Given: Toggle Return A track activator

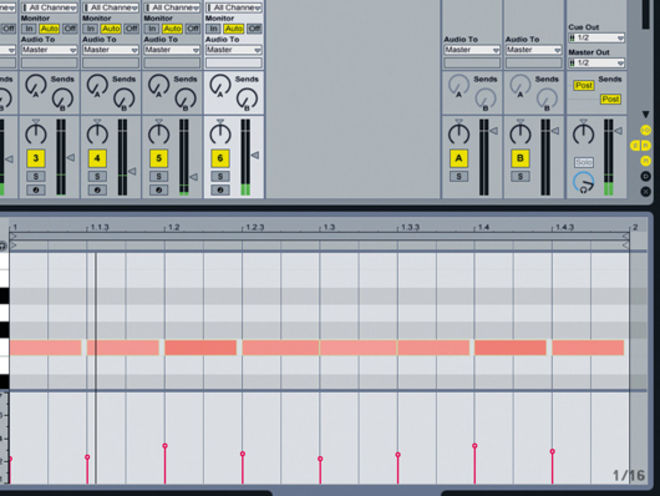Looking at the screenshot, I should pyautogui.click(x=459, y=158).
